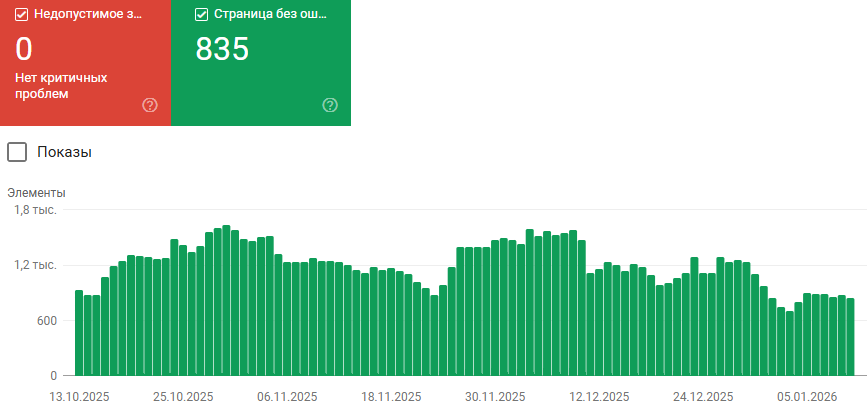
Task: Click the 12.12.2025 date label
Action: pos(599,397)
